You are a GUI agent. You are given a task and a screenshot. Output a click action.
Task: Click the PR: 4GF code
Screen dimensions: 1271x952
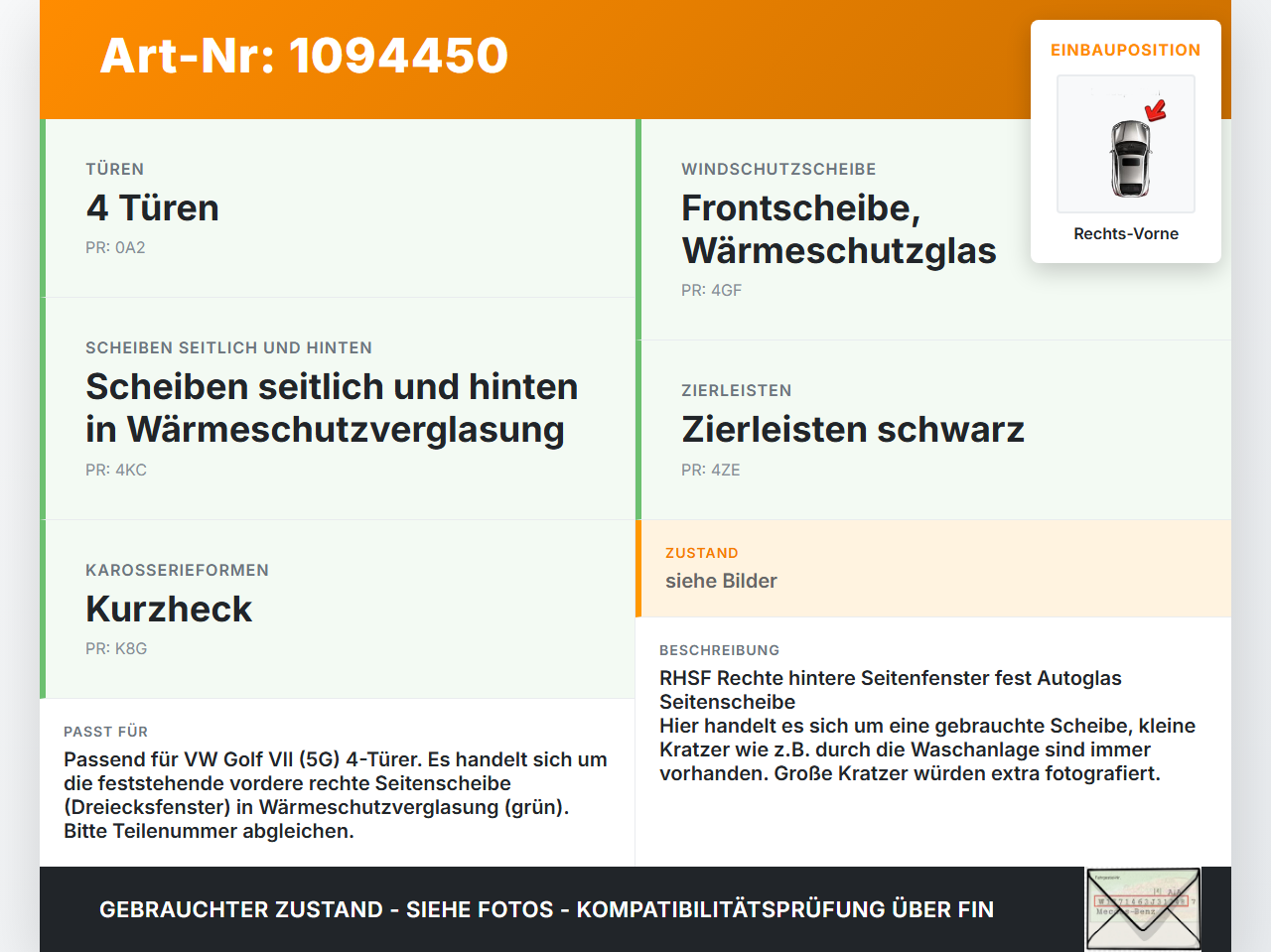pos(711,291)
